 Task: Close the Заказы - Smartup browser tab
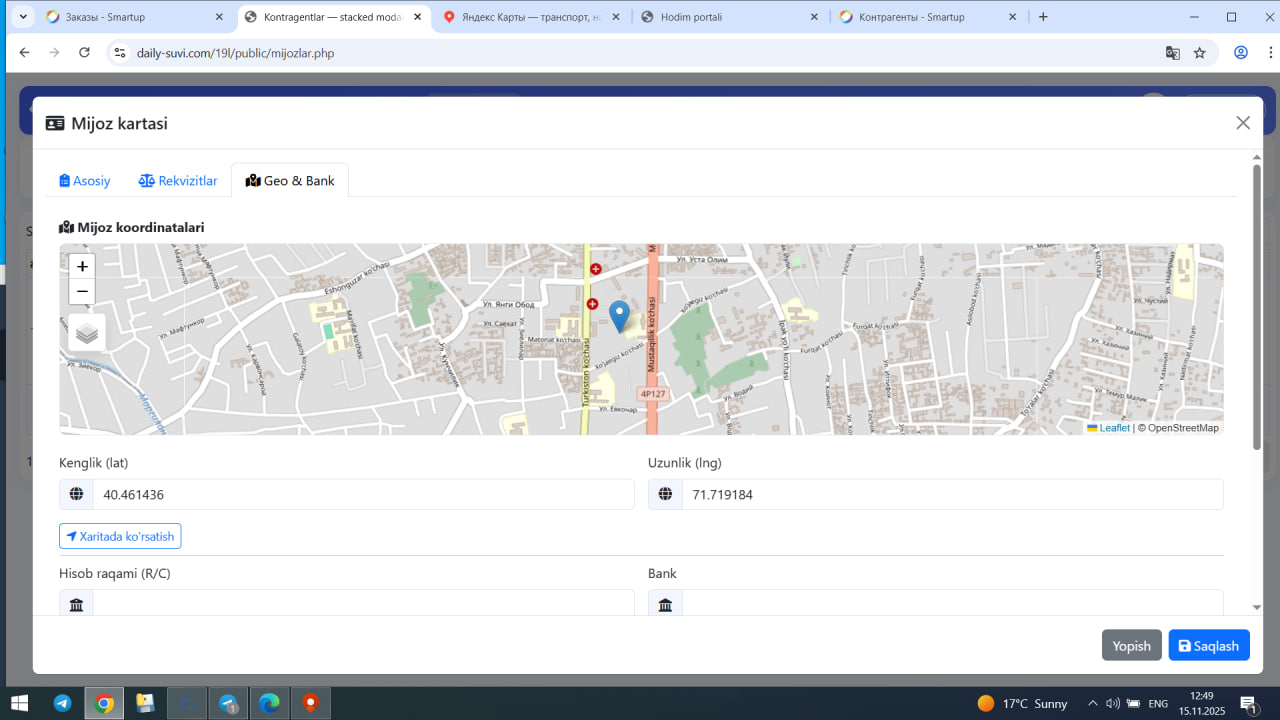point(219,17)
